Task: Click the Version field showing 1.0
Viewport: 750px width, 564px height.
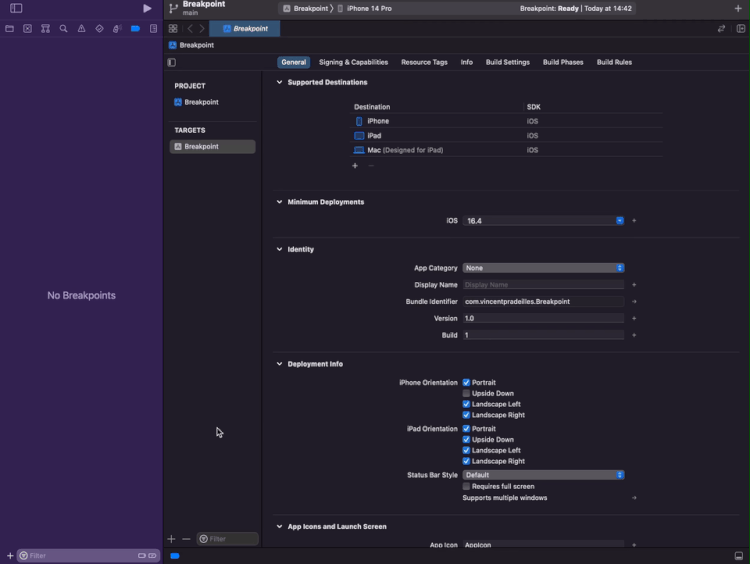Action: pyautogui.click(x=543, y=318)
